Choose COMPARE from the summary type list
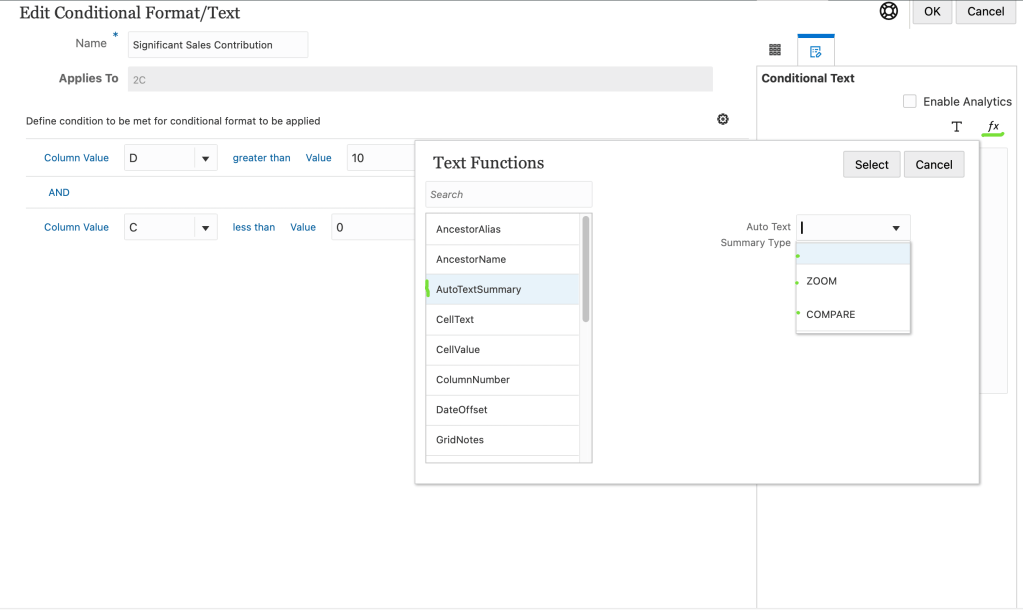The image size is (1023, 610). (830, 314)
